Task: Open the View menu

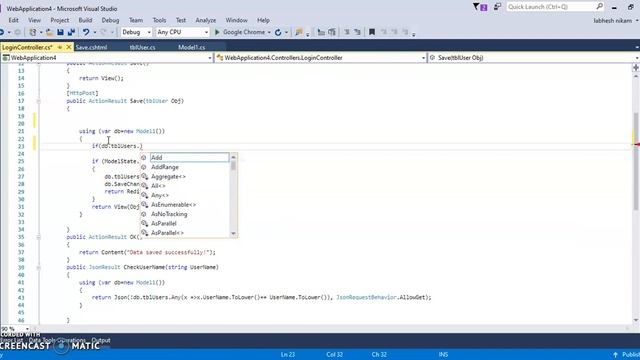Action: coord(34,20)
